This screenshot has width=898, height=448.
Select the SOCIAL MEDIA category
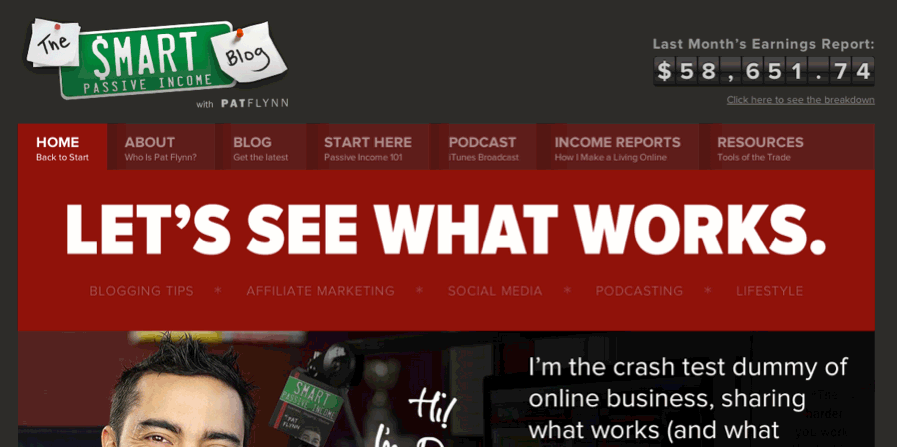(495, 291)
